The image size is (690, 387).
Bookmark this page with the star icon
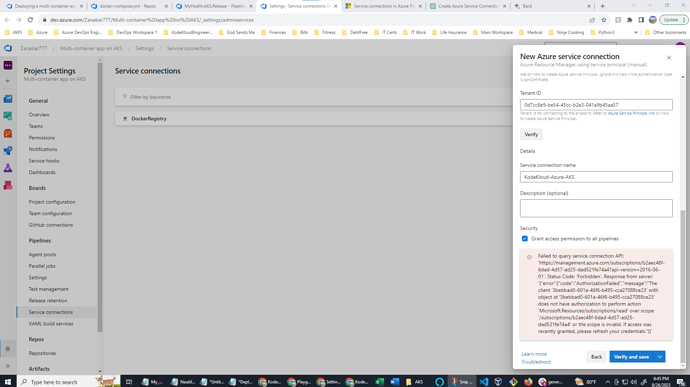pos(604,20)
